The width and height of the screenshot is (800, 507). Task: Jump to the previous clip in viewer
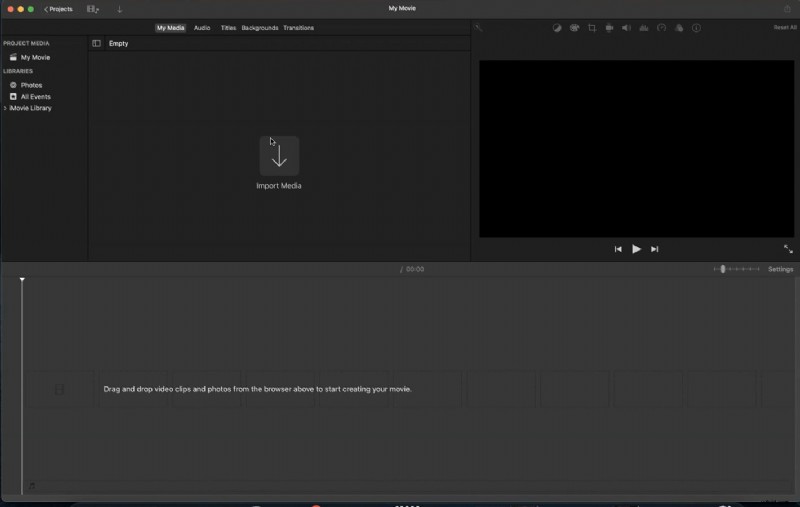(618, 249)
